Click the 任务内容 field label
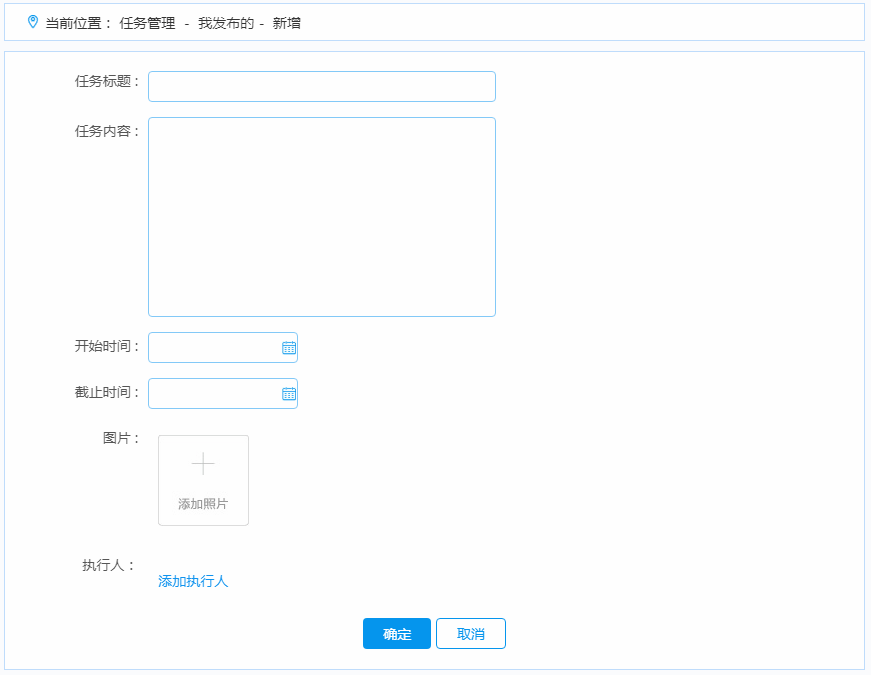This screenshot has height=675, width=871. [x=106, y=131]
